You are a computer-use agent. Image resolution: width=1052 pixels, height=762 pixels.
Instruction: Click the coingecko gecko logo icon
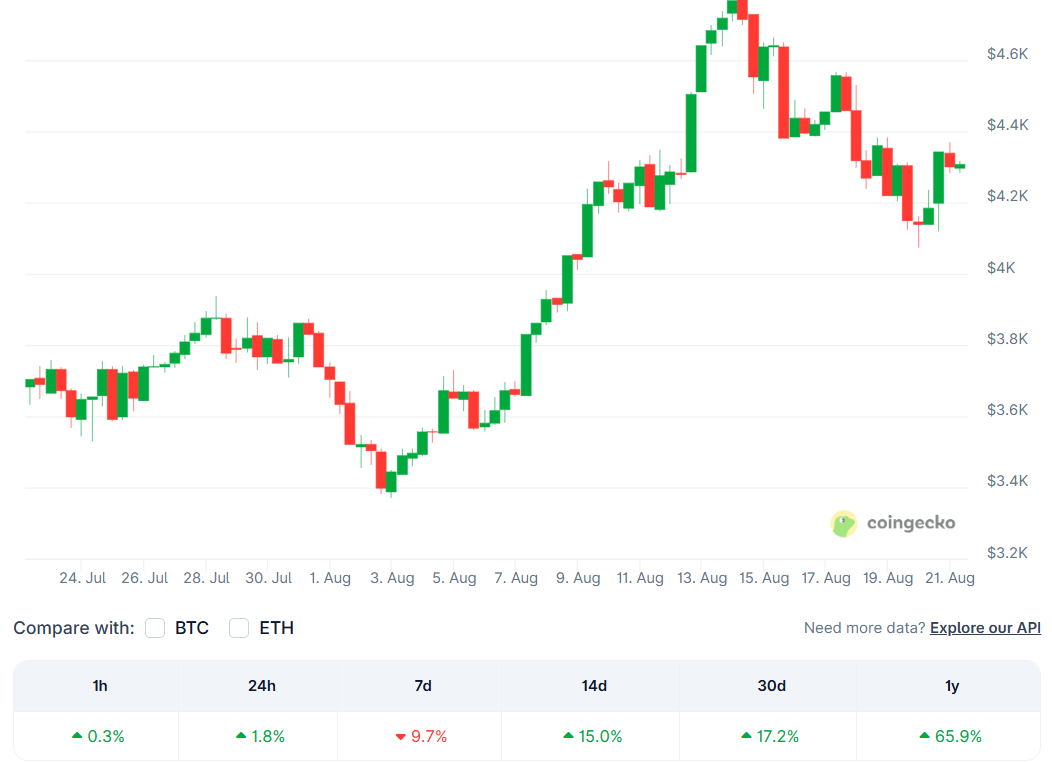(x=843, y=523)
